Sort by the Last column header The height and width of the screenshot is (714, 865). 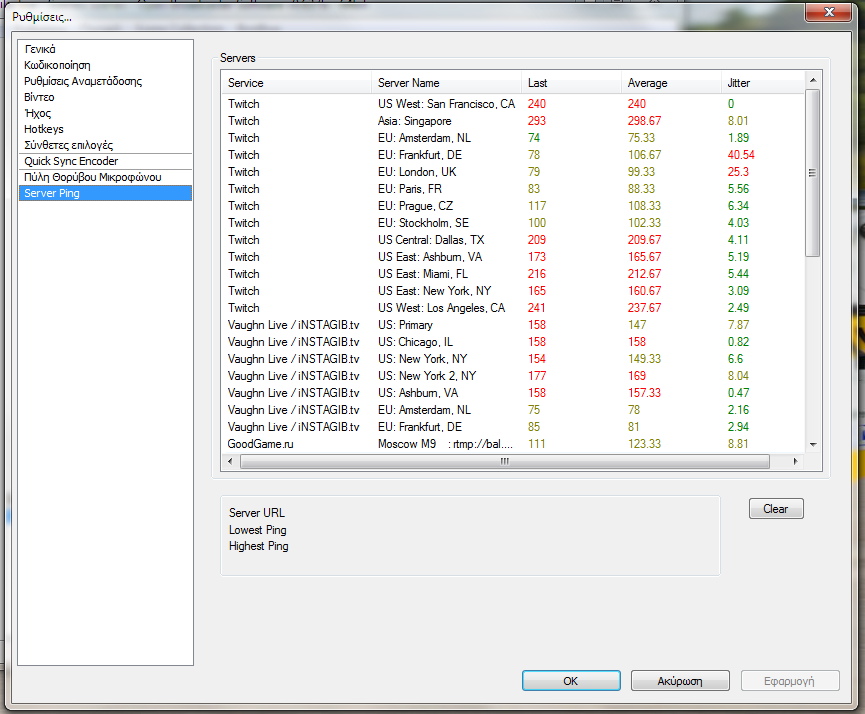click(x=571, y=83)
